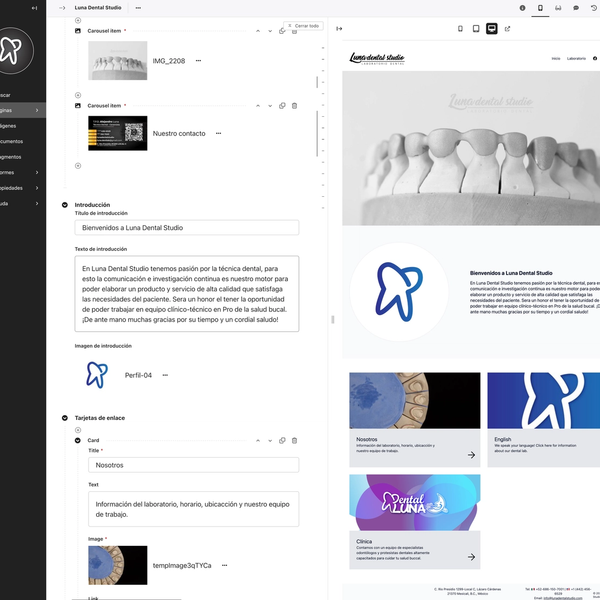Screen dimensions: 600x600
Task: Move the Nosotros Card up
Action: click(258, 440)
